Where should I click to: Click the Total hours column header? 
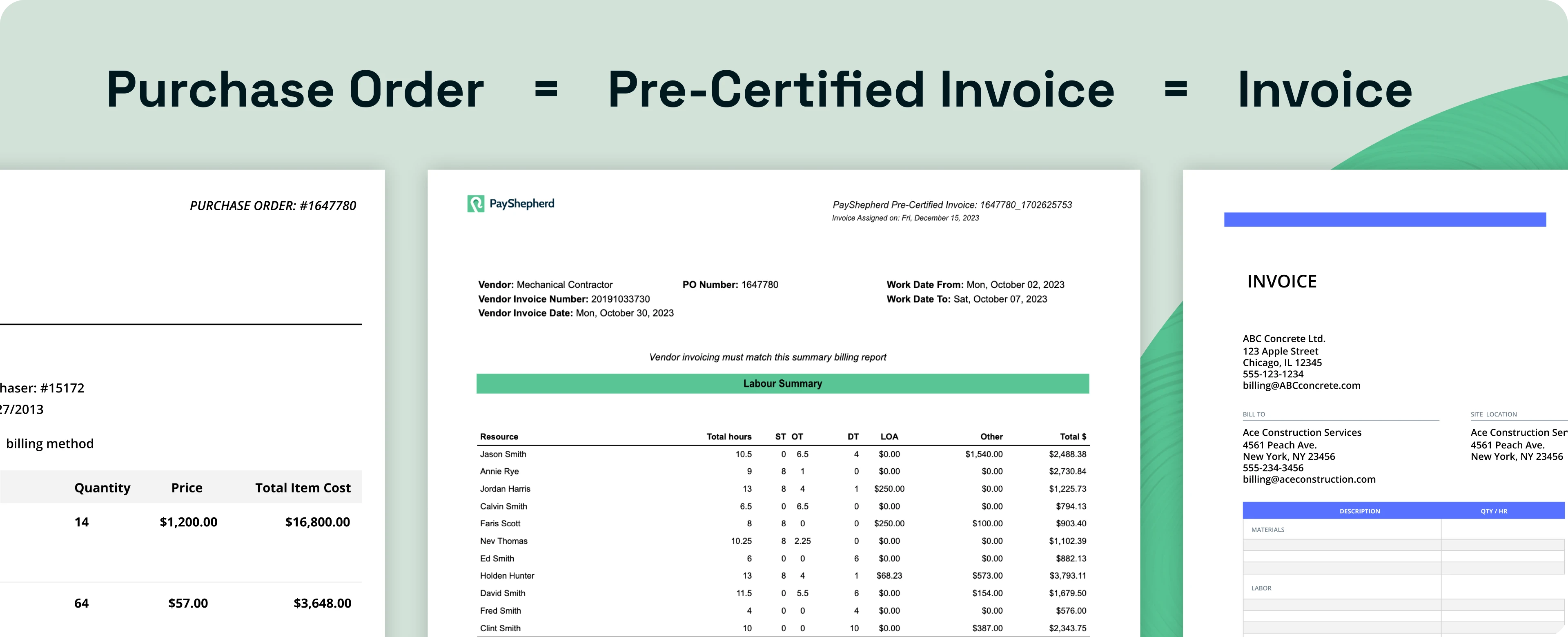(x=728, y=437)
